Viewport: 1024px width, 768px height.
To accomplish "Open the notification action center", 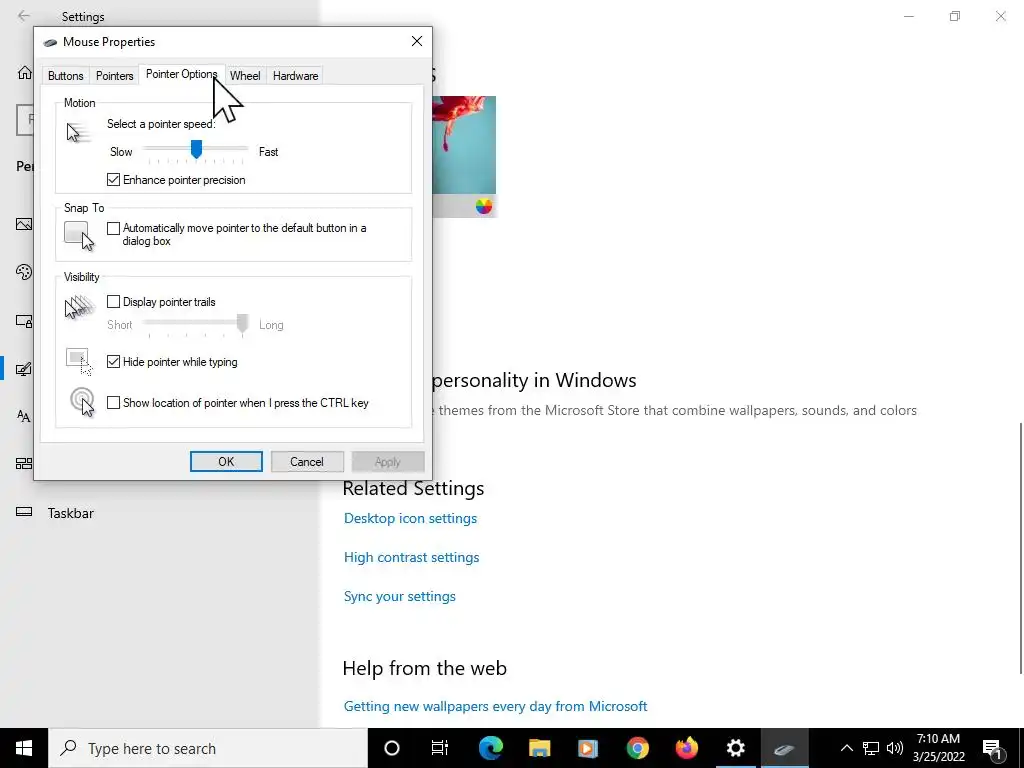I will pos(993,749).
